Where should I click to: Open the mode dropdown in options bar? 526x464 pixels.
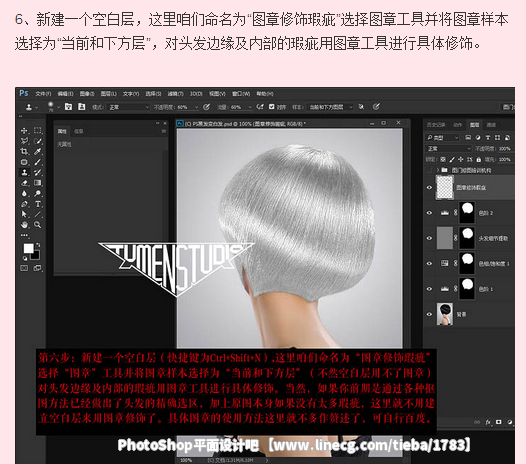128,107
